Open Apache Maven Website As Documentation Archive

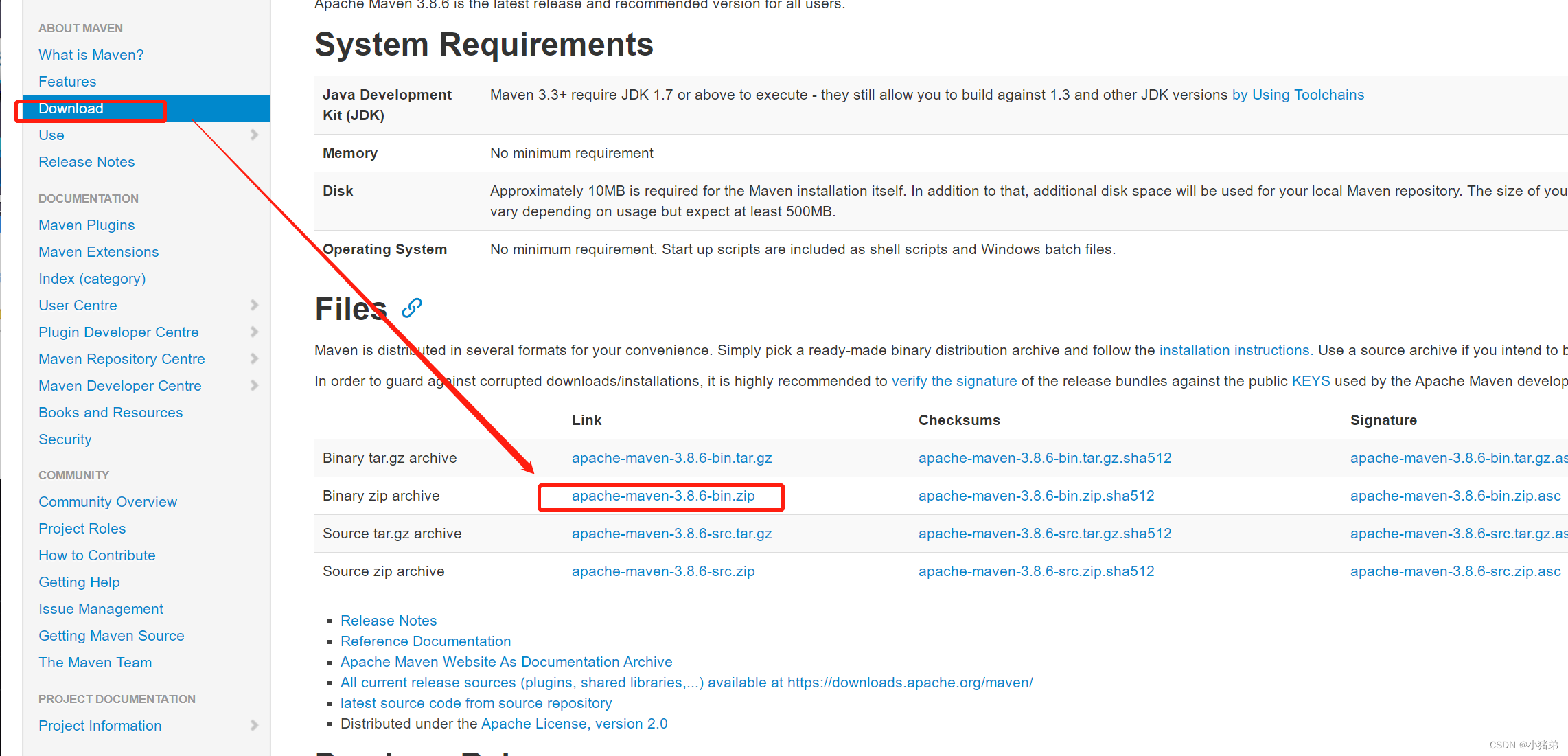pos(507,662)
